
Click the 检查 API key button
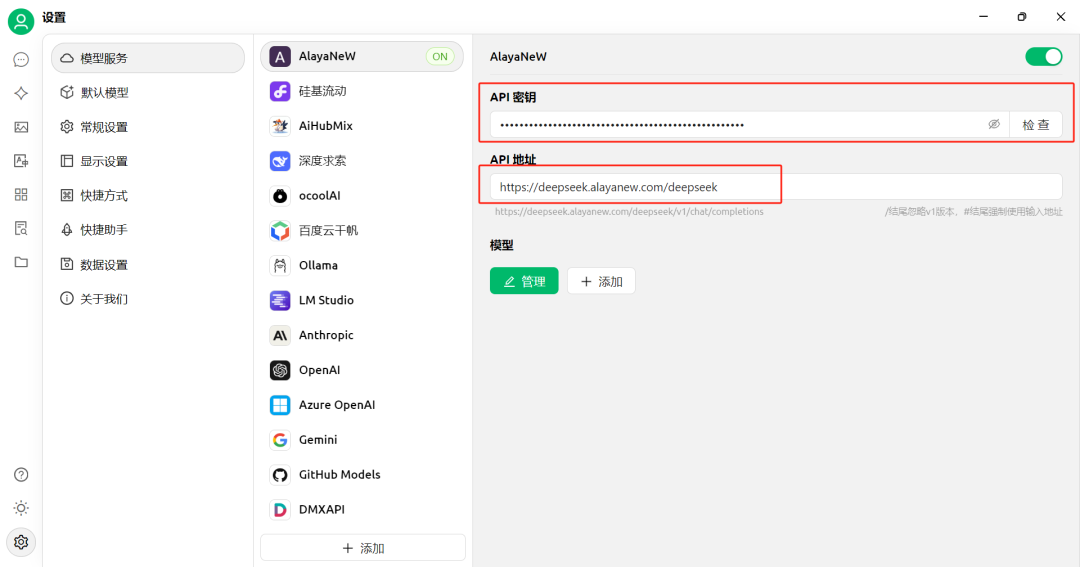(x=1036, y=125)
